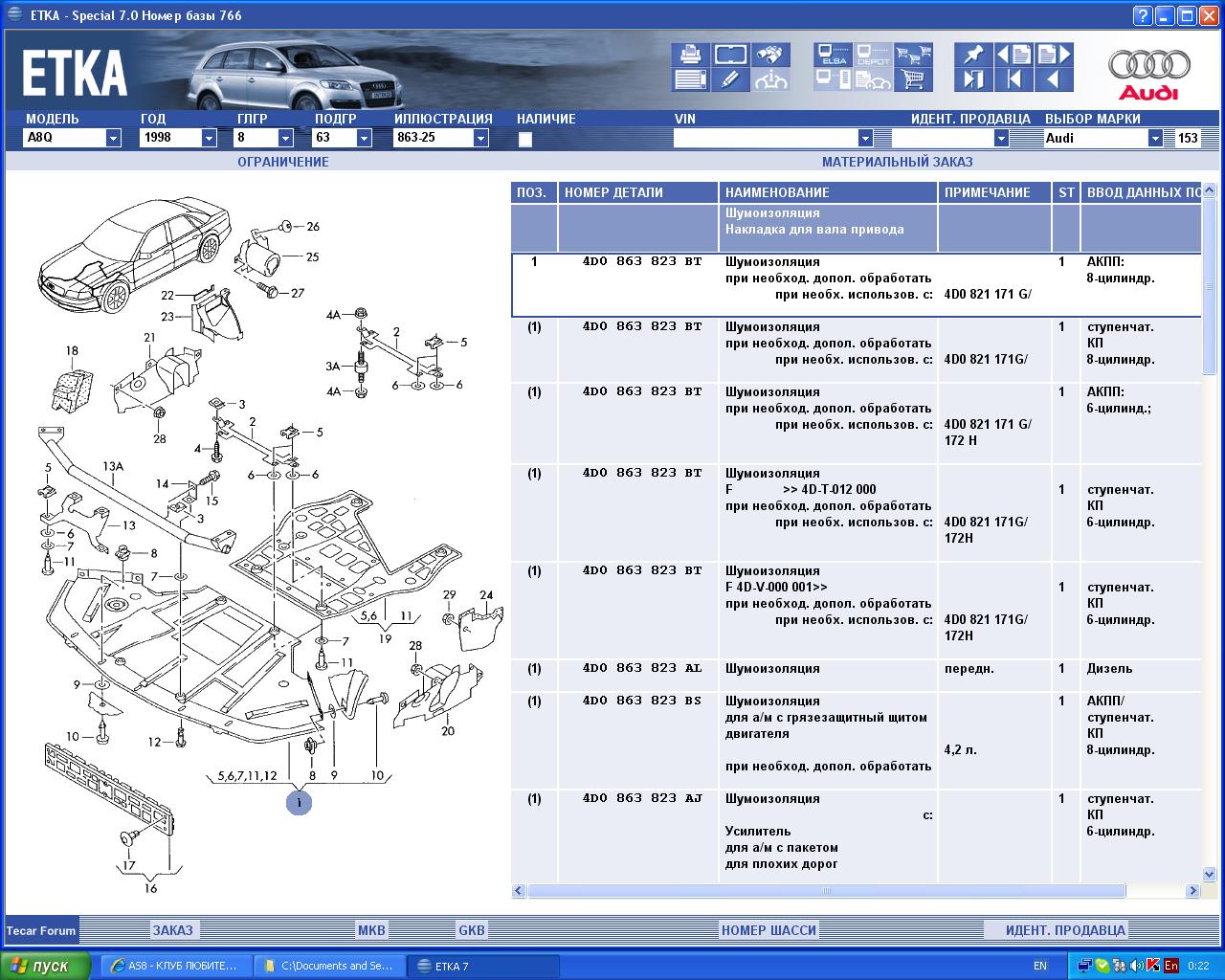Click the exit door icon
The width and height of the screenshot is (1225, 980).
973,79
